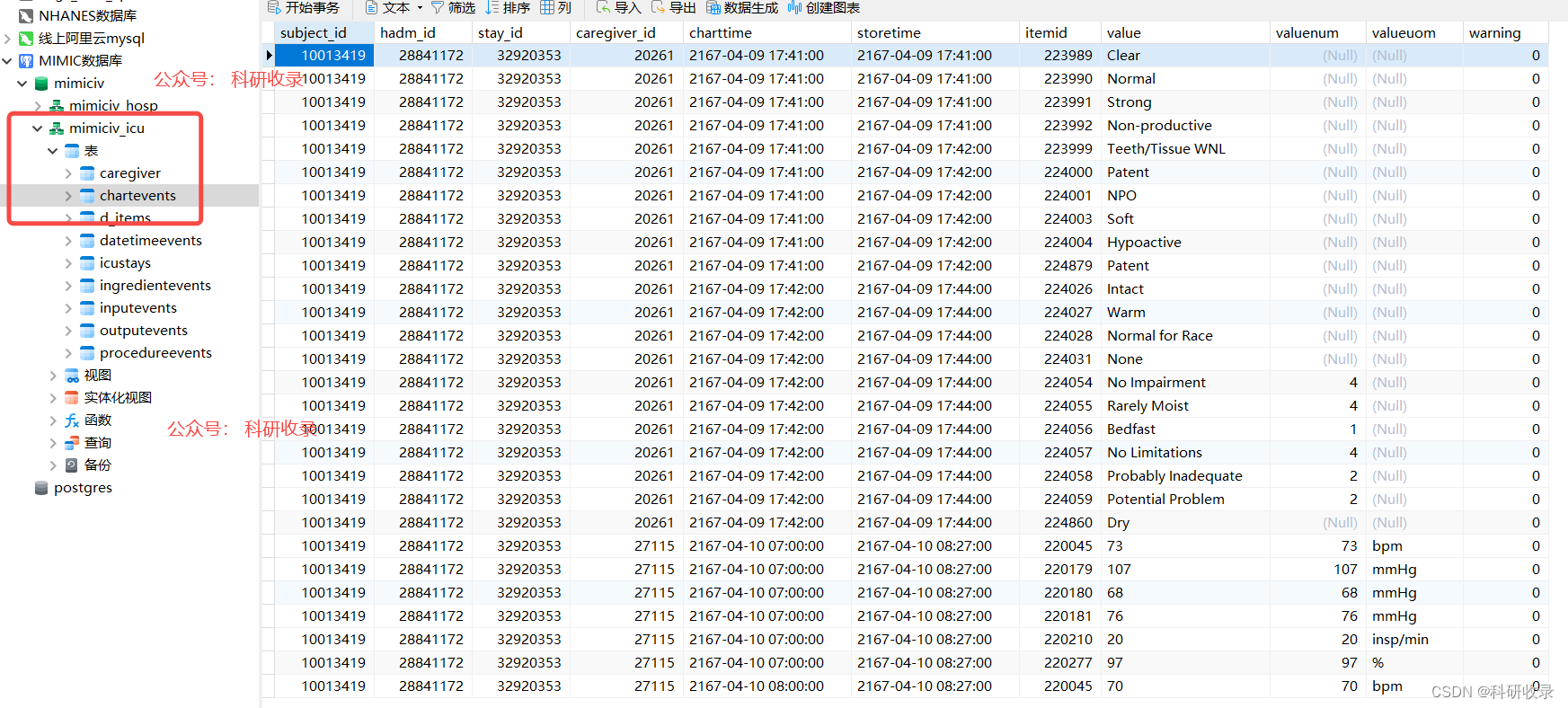Click the postgres database icon
The image size is (1568, 708).
pos(41,487)
